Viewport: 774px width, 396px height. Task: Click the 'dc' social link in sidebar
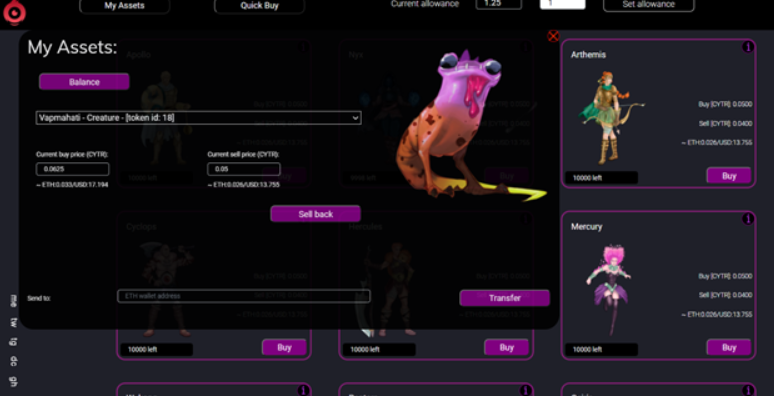coord(13,361)
